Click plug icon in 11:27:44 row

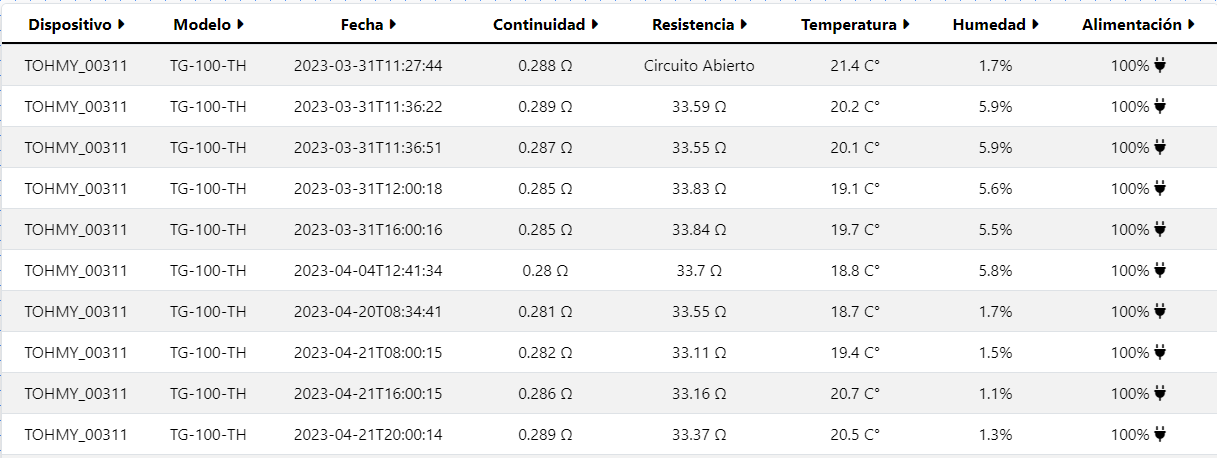coord(1160,65)
